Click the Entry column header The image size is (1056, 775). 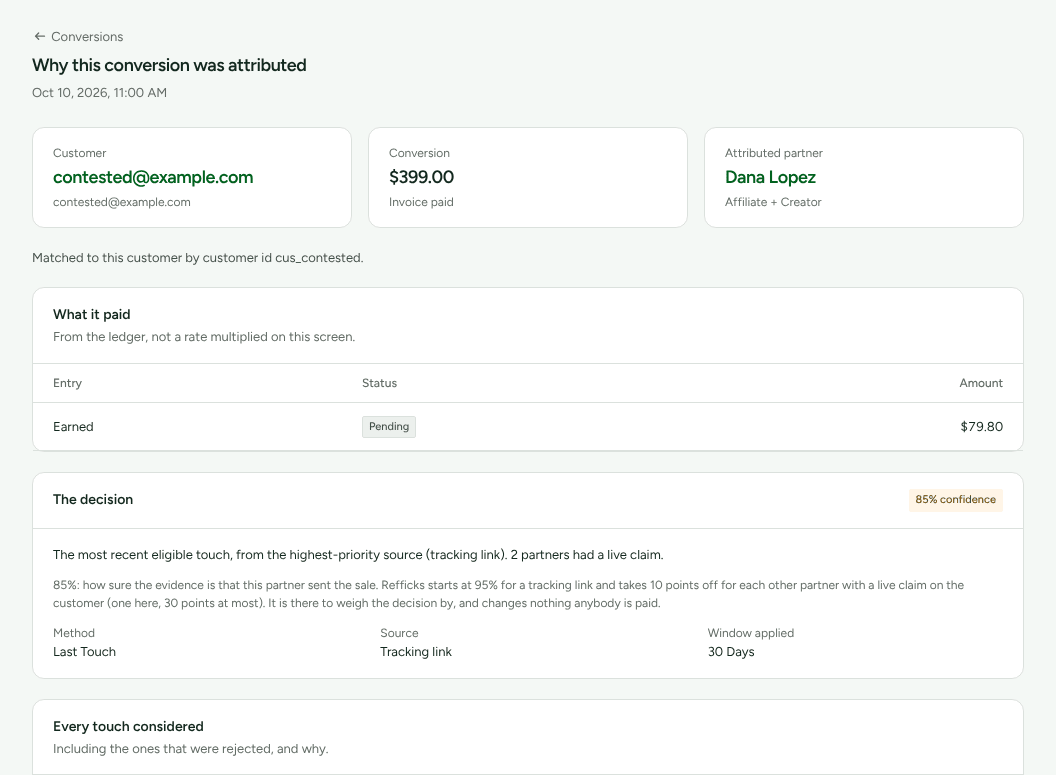[x=67, y=383]
